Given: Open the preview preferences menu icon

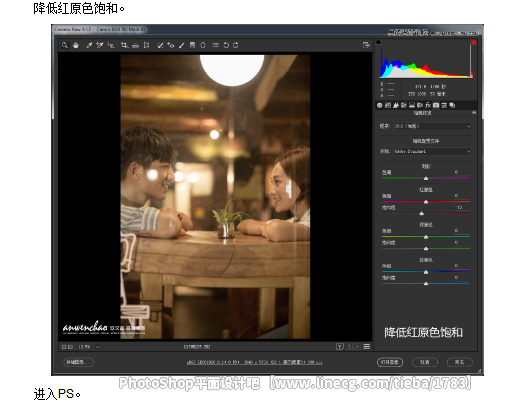Looking at the screenshot, I should pos(367,346).
